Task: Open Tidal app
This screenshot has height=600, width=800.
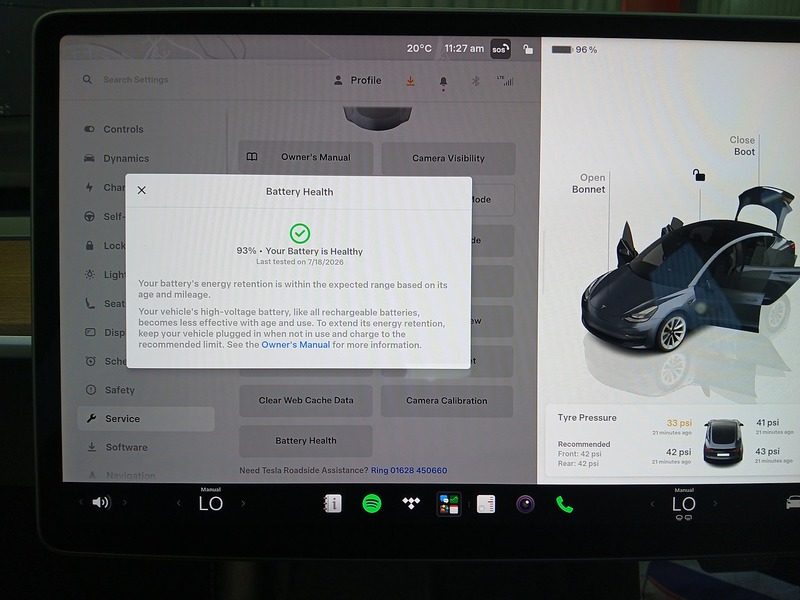Action: click(x=411, y=504)
